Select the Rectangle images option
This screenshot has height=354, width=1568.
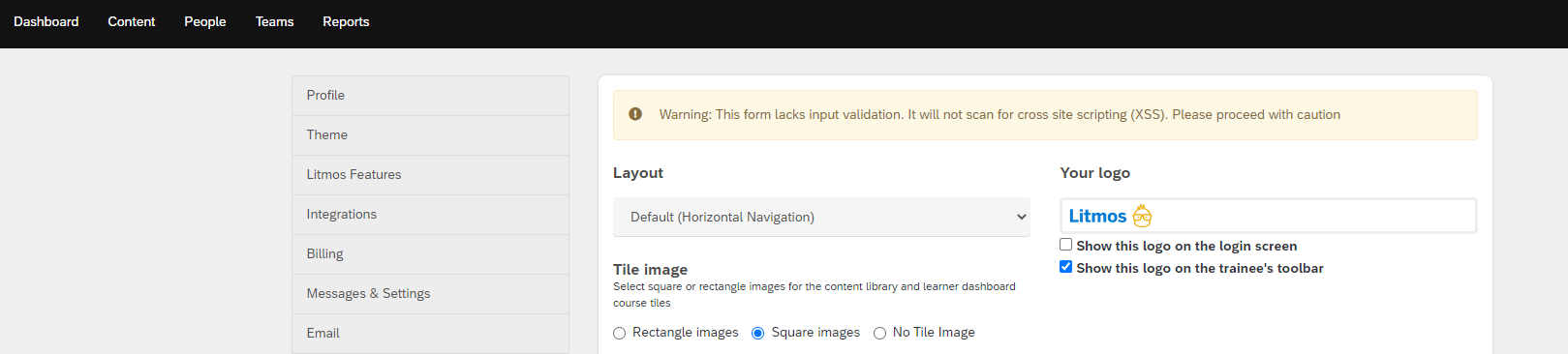[620, 333]
